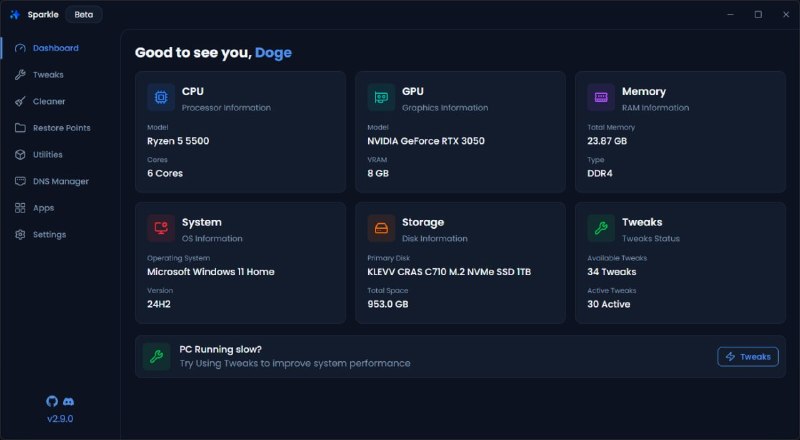Click the Try Using Tweaks hint text
The height and width of the screenshot is (440, 800).
295,363
